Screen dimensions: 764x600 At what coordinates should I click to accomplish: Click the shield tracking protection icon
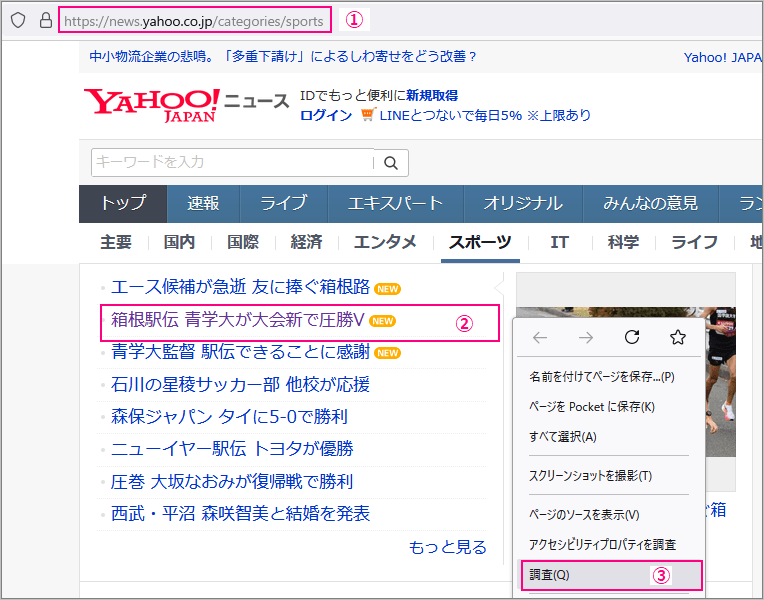pos(18,20)
